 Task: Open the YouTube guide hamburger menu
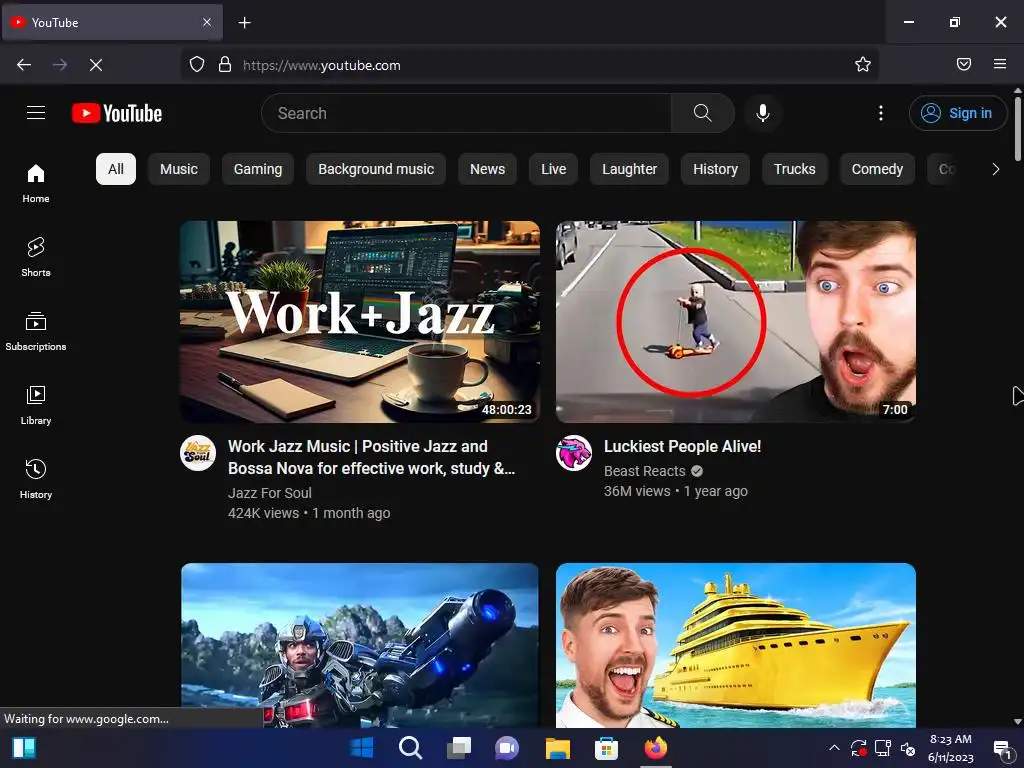point(36,113)
